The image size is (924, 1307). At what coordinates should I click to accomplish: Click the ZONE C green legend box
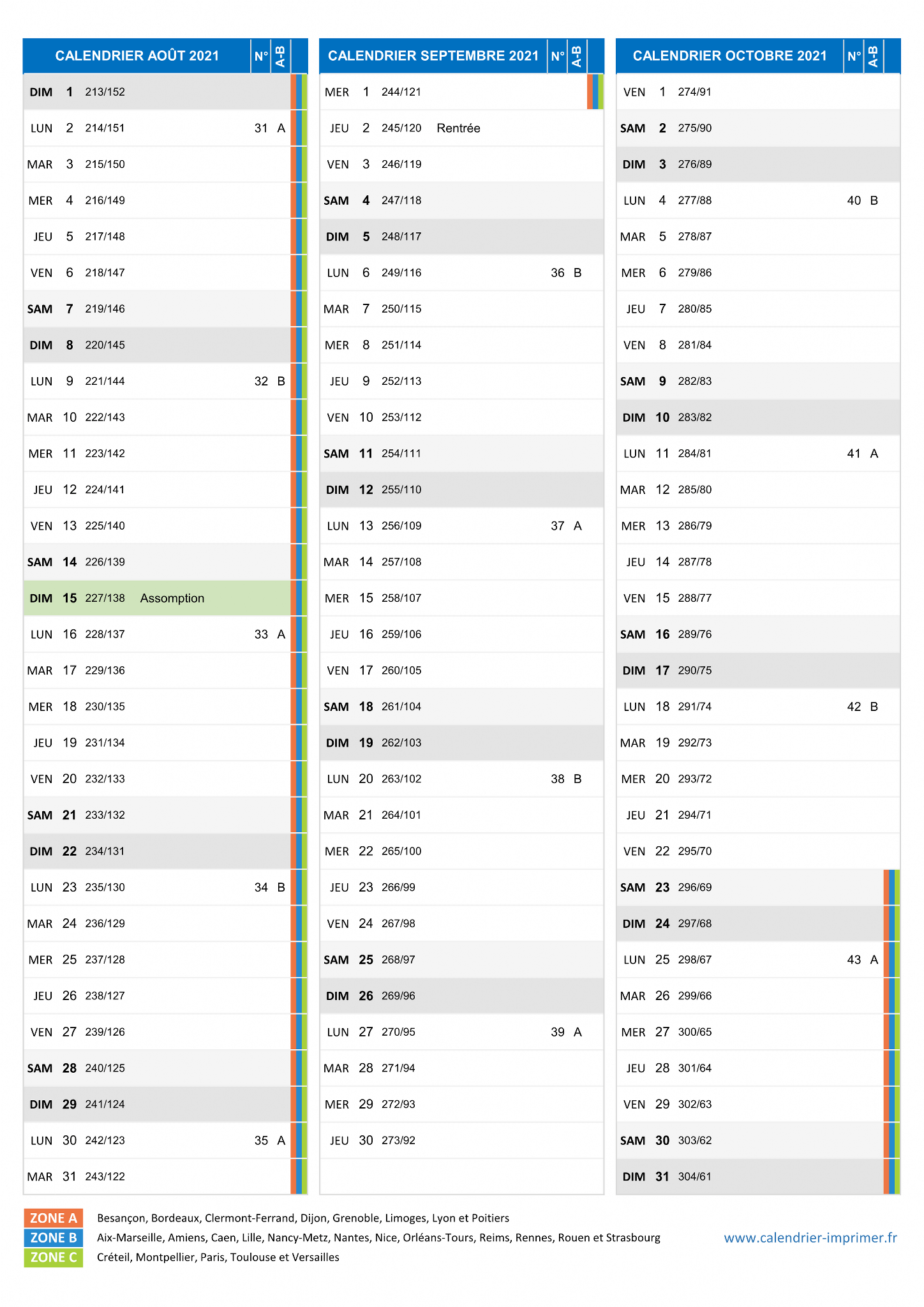pyautogui.click(x=54, y=1257)
